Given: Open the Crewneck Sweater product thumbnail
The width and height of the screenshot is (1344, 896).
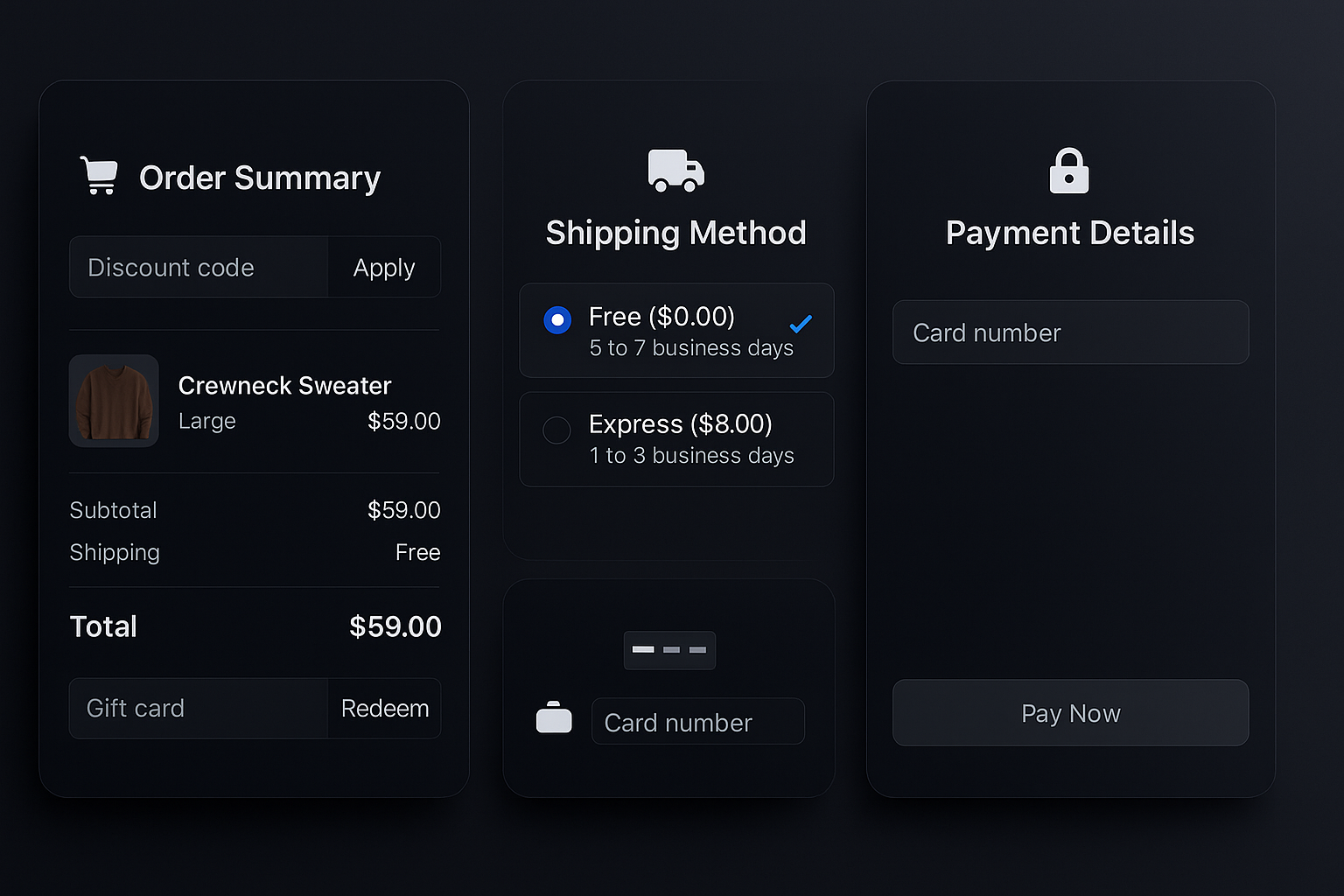Looking at the screenshot, I should tap(114, 401).
